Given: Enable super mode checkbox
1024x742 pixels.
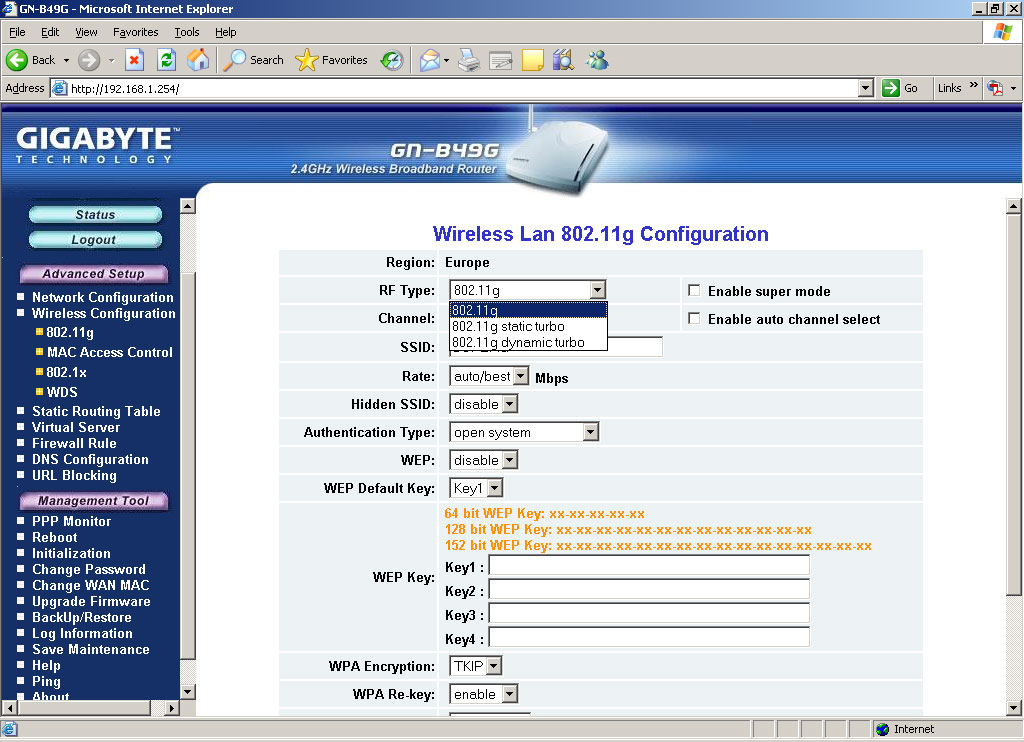Looking at the screenshot, I should tap(694, 291).
